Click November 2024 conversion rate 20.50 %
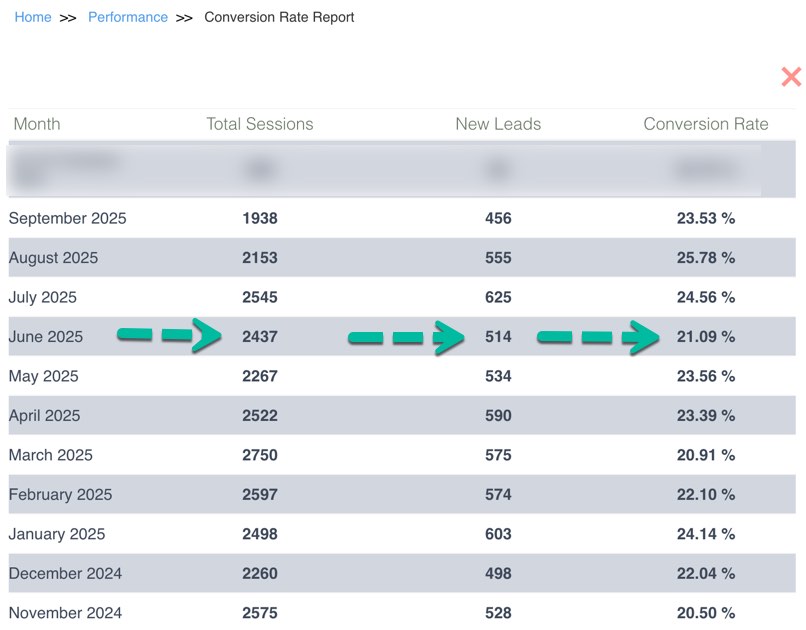The width and height of the screenshot is (806, 630). pos(706,613)
